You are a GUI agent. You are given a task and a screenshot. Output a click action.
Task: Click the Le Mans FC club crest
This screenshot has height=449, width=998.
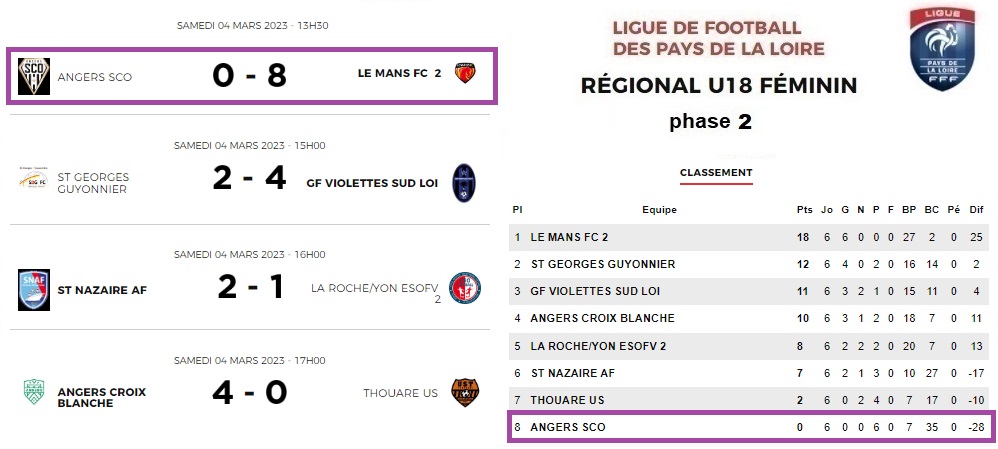[465, 73]
